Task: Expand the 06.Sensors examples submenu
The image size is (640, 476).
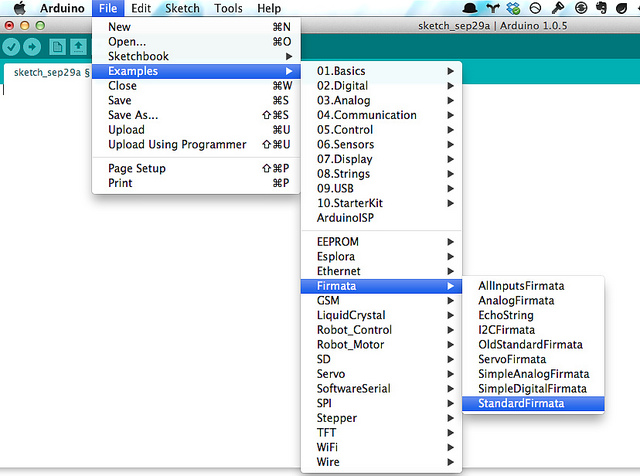Action: pos(381,145)
